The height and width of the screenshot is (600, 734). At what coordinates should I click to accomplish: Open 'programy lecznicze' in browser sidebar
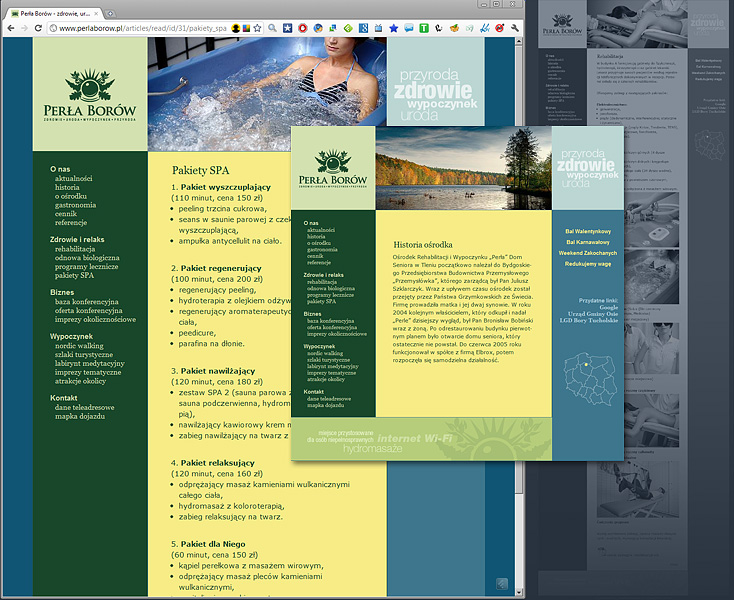(x=86, y=267)
